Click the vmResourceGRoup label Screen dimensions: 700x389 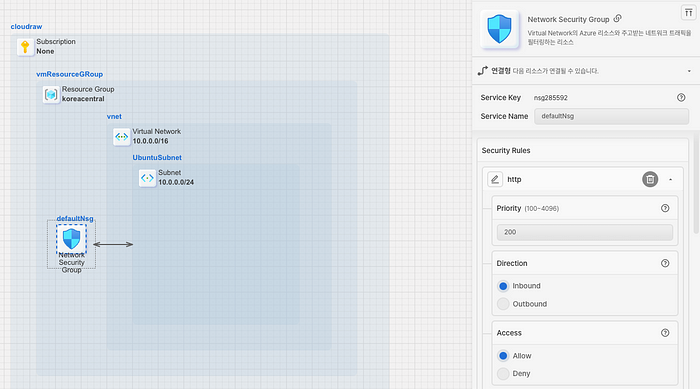pos(70,74)
